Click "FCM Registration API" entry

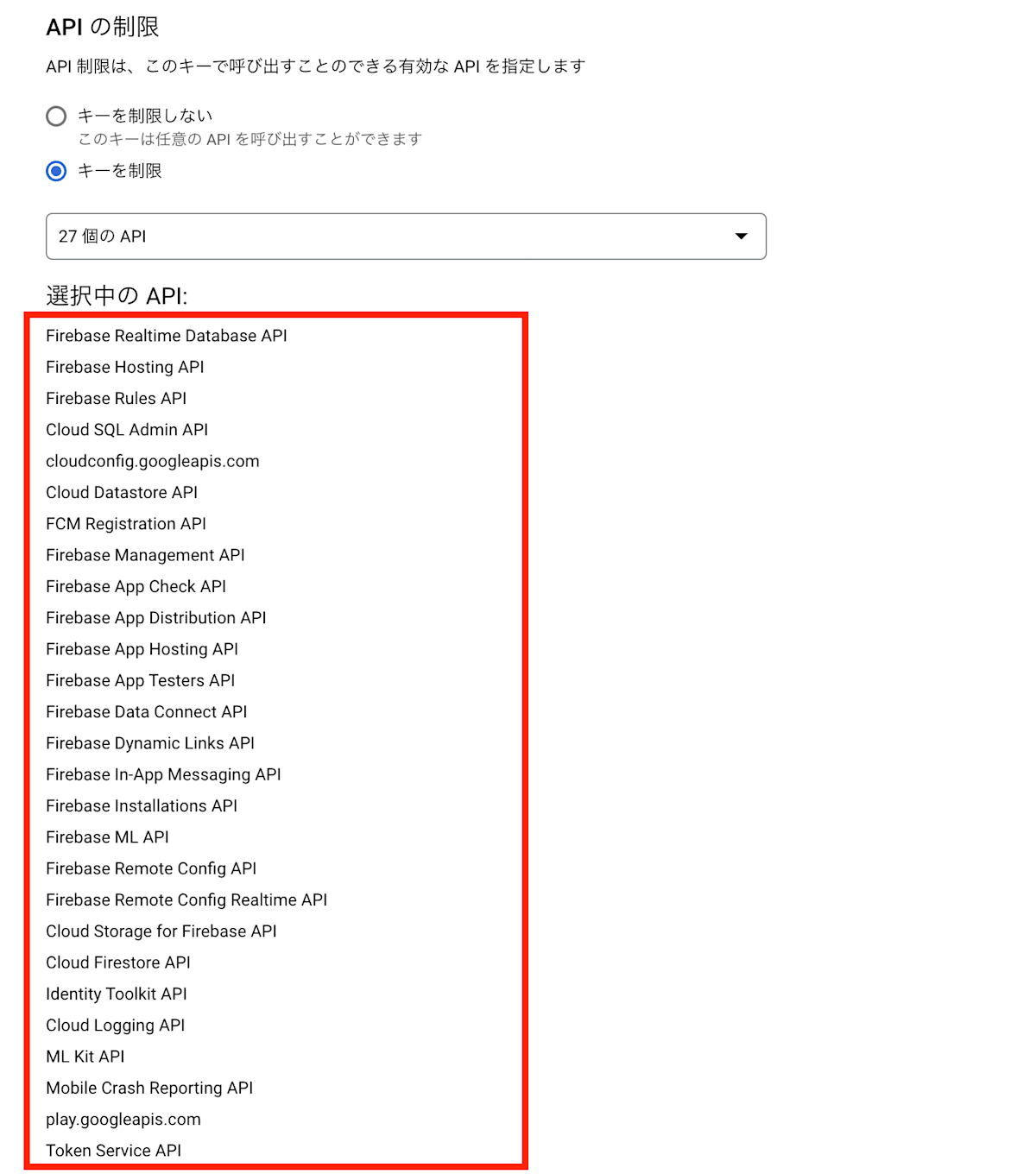tap(126, 524)
